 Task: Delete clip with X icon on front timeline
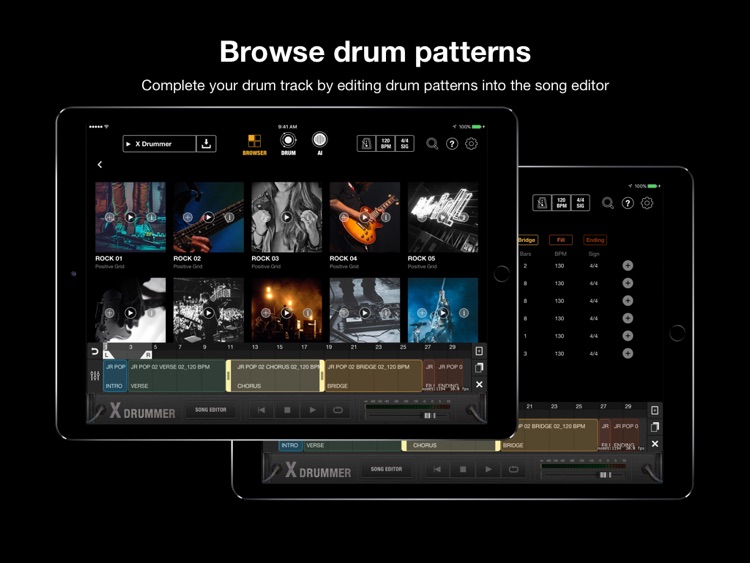(x=479, y=384)
